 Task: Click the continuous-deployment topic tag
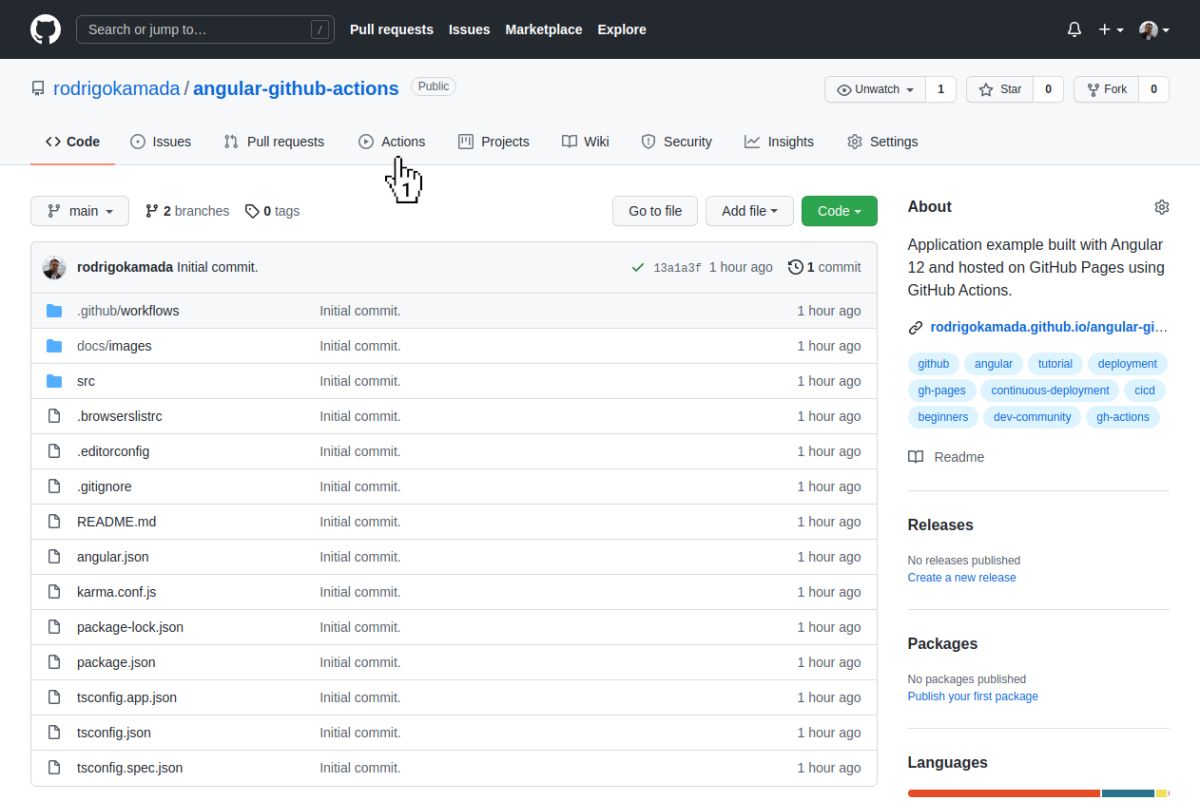pyautogui.click(x=1050, y=391)
